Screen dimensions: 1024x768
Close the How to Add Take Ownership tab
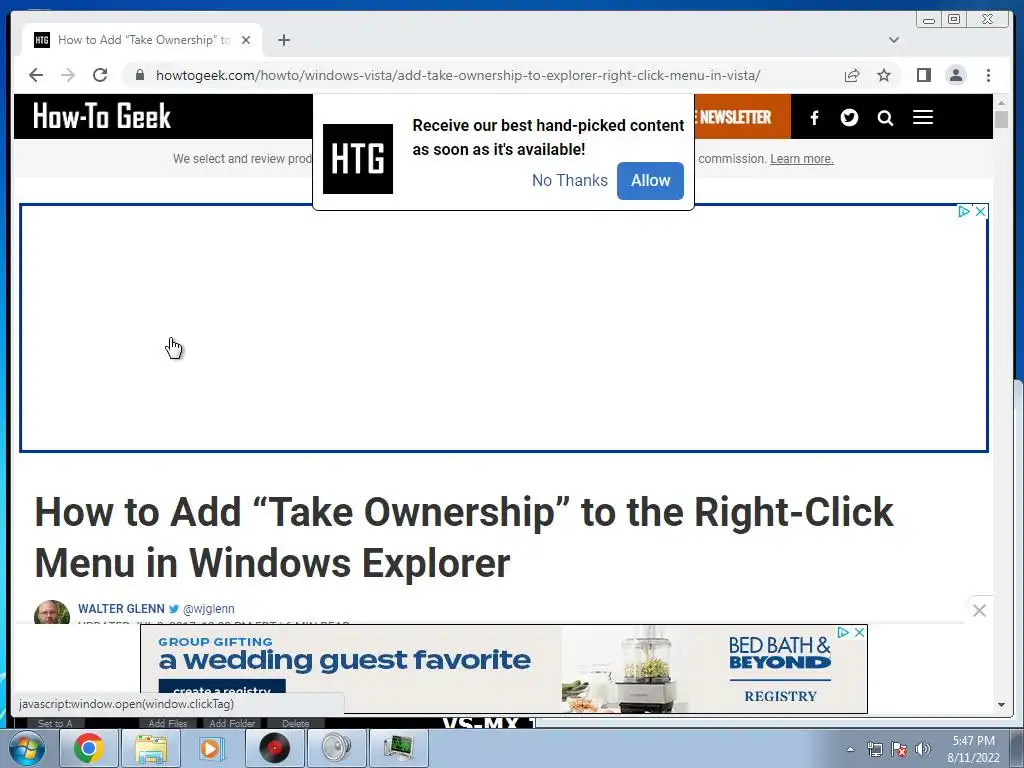tap(246, 40)
